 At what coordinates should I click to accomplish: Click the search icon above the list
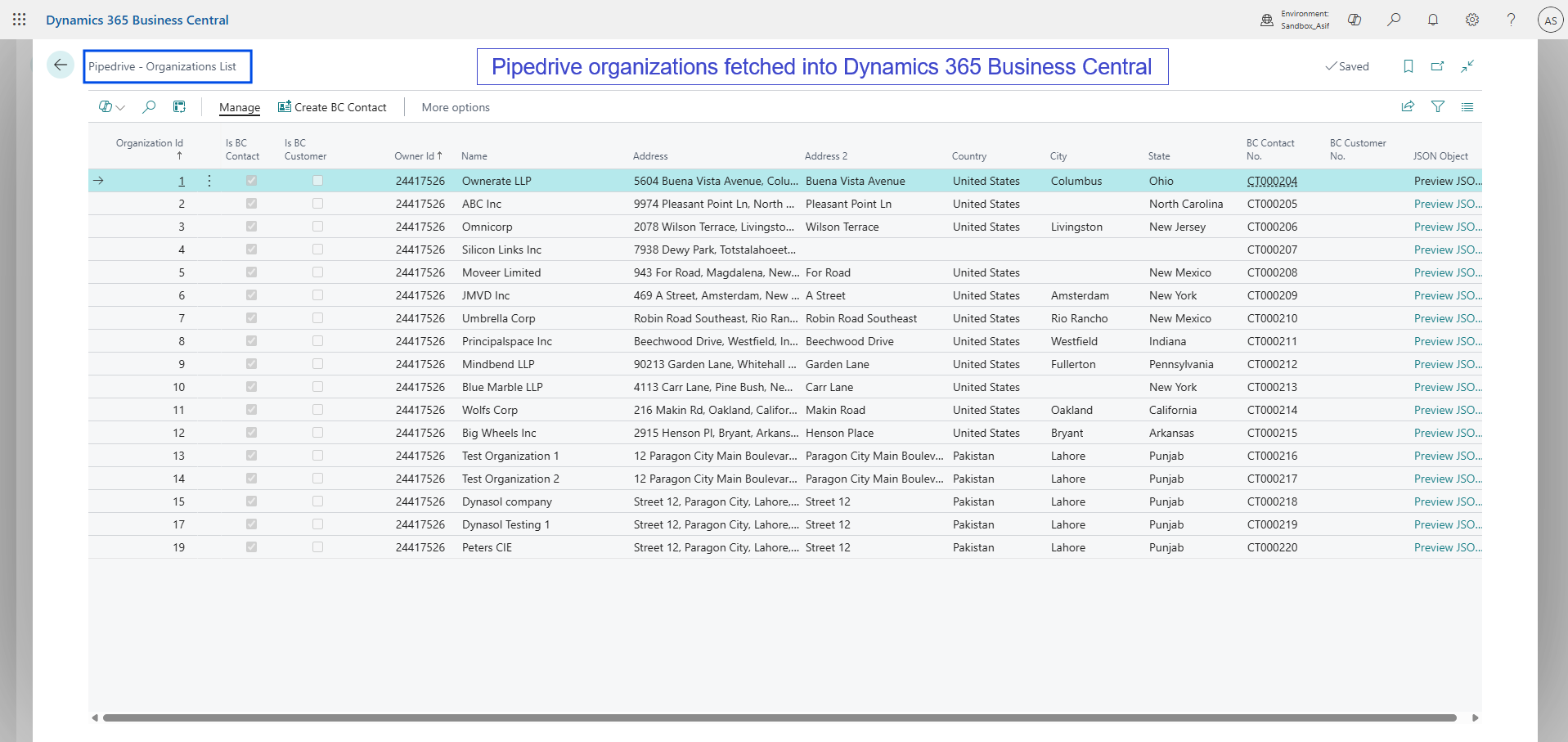coord(149,107)
